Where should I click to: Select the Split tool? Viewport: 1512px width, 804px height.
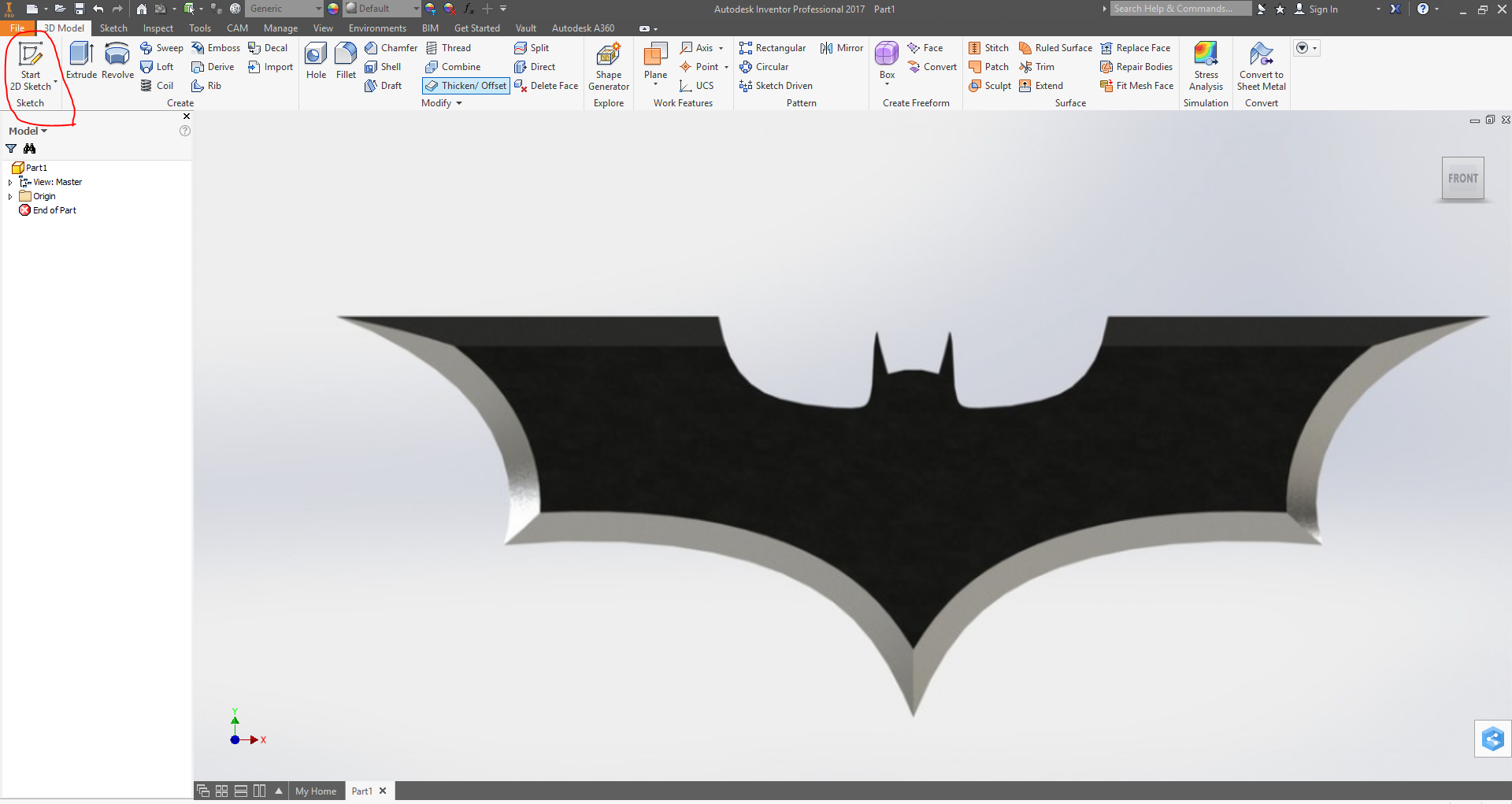pos(532,48)
